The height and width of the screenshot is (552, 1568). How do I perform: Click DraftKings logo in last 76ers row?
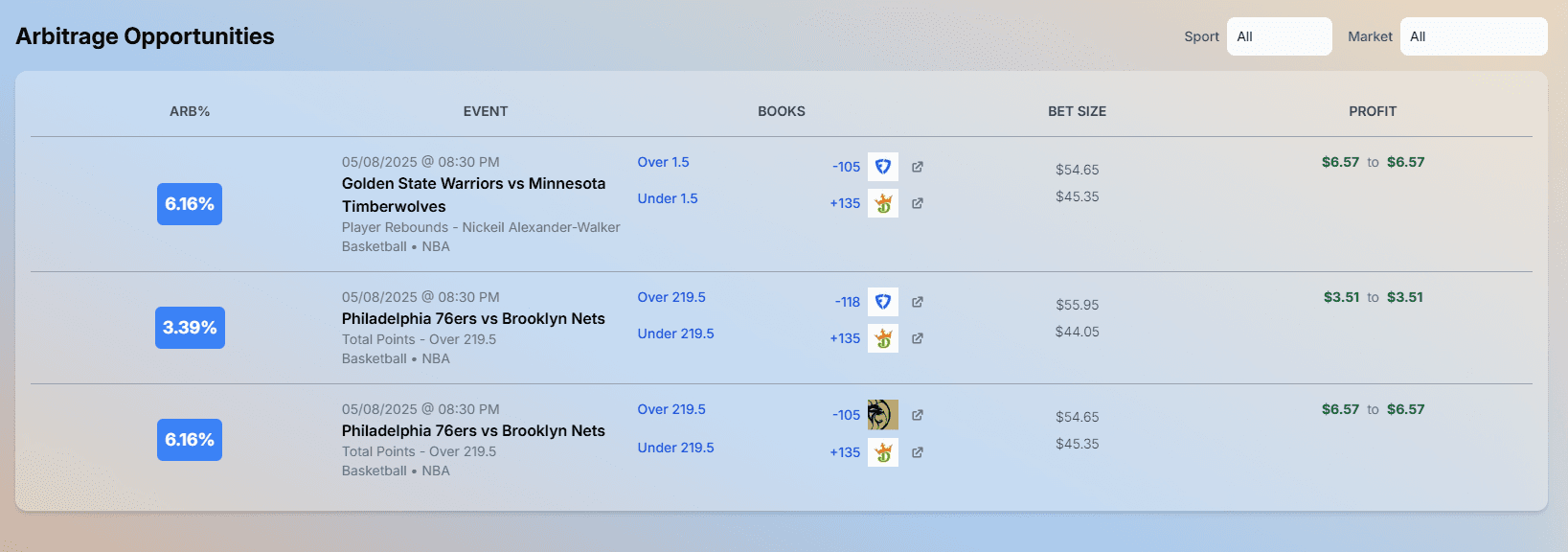point(883,452)
